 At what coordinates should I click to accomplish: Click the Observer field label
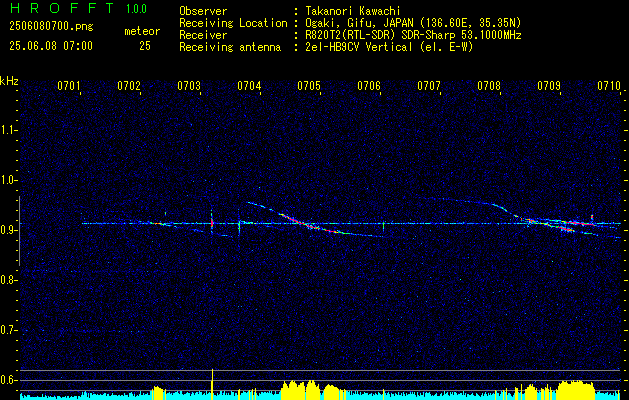click(x=203, y=11)
